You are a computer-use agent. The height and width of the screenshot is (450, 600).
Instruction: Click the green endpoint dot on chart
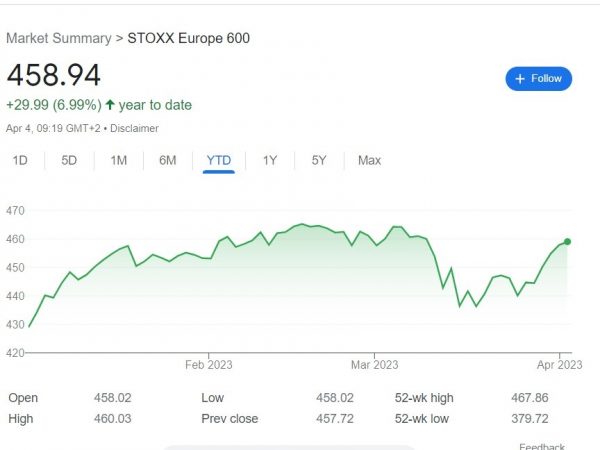(567, 242)
